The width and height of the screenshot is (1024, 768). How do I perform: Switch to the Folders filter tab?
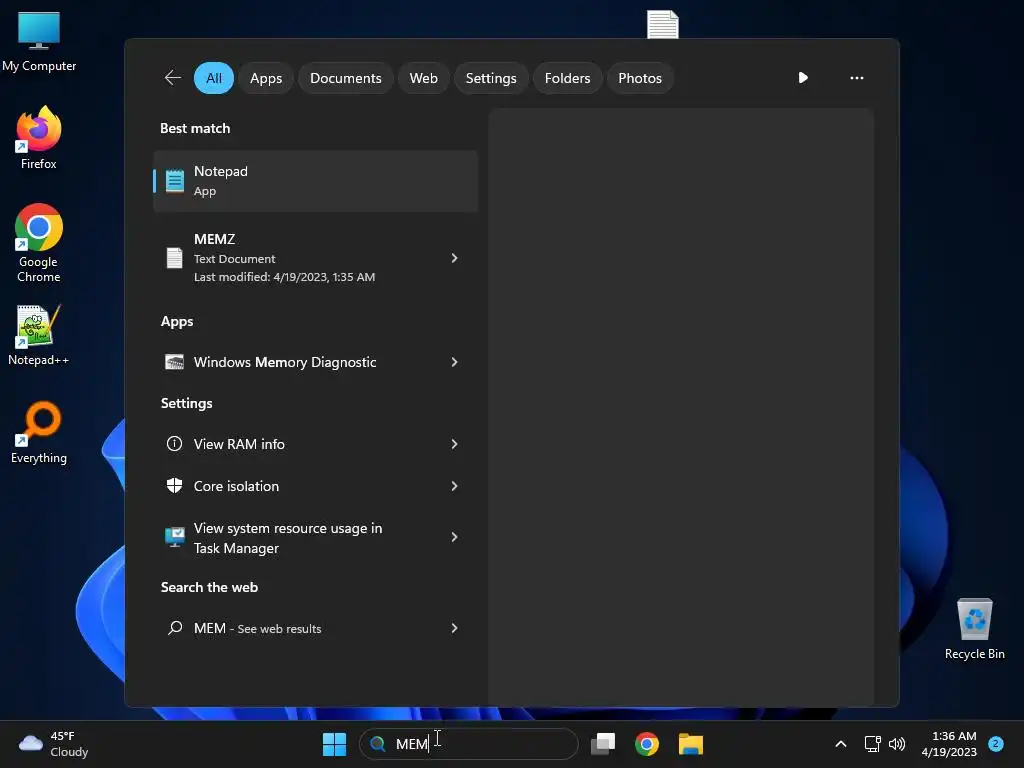click(x=567, y=78)
